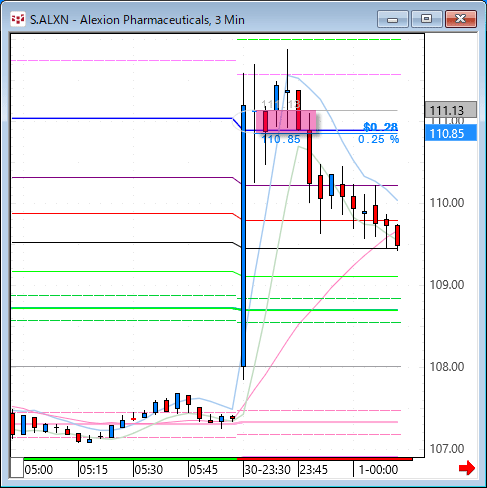Click the 110.85 label under the pink box
The image size is (487, 488).
281,139
